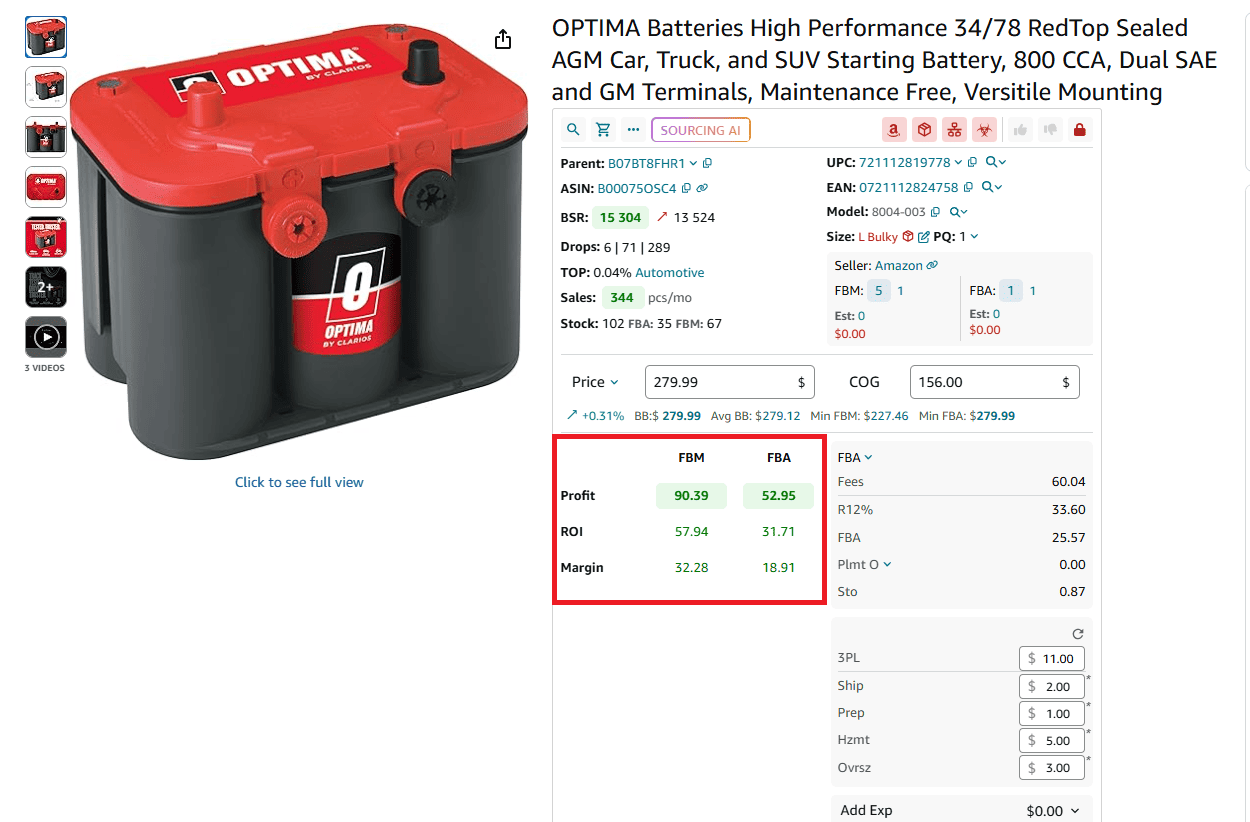Click the FBM profit value 90.39
1250x822 pixels.
click(691, 496)
